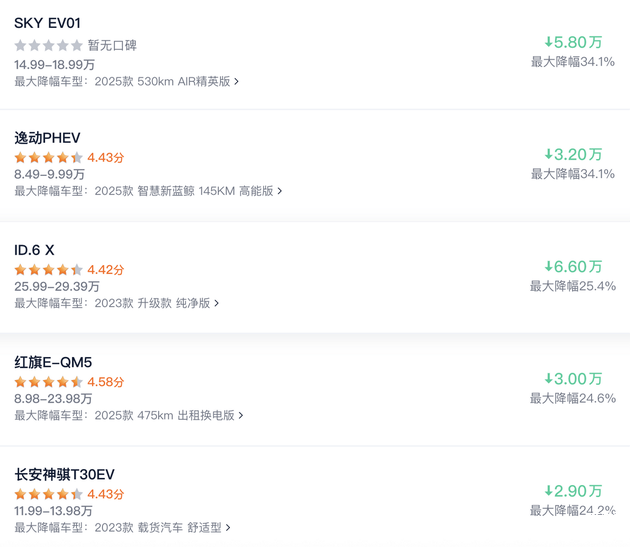
Task: Expand the 2025款 530km AIR精英版 chevron
Action: [x=236, y=82]
